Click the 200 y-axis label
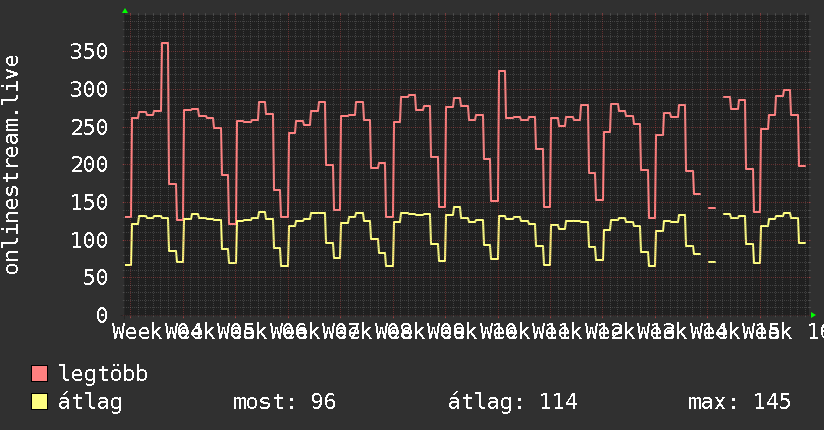 coord(89,165)
